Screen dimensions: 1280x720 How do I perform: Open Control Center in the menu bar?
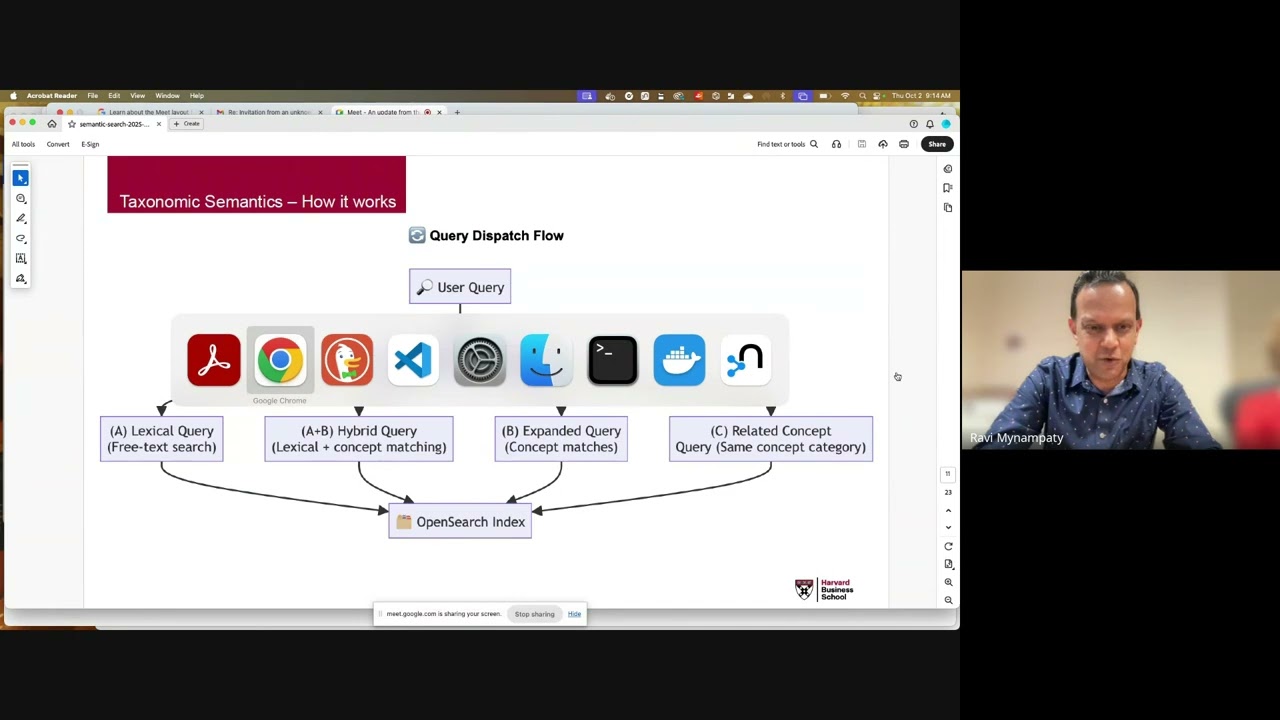coord(877,96)
